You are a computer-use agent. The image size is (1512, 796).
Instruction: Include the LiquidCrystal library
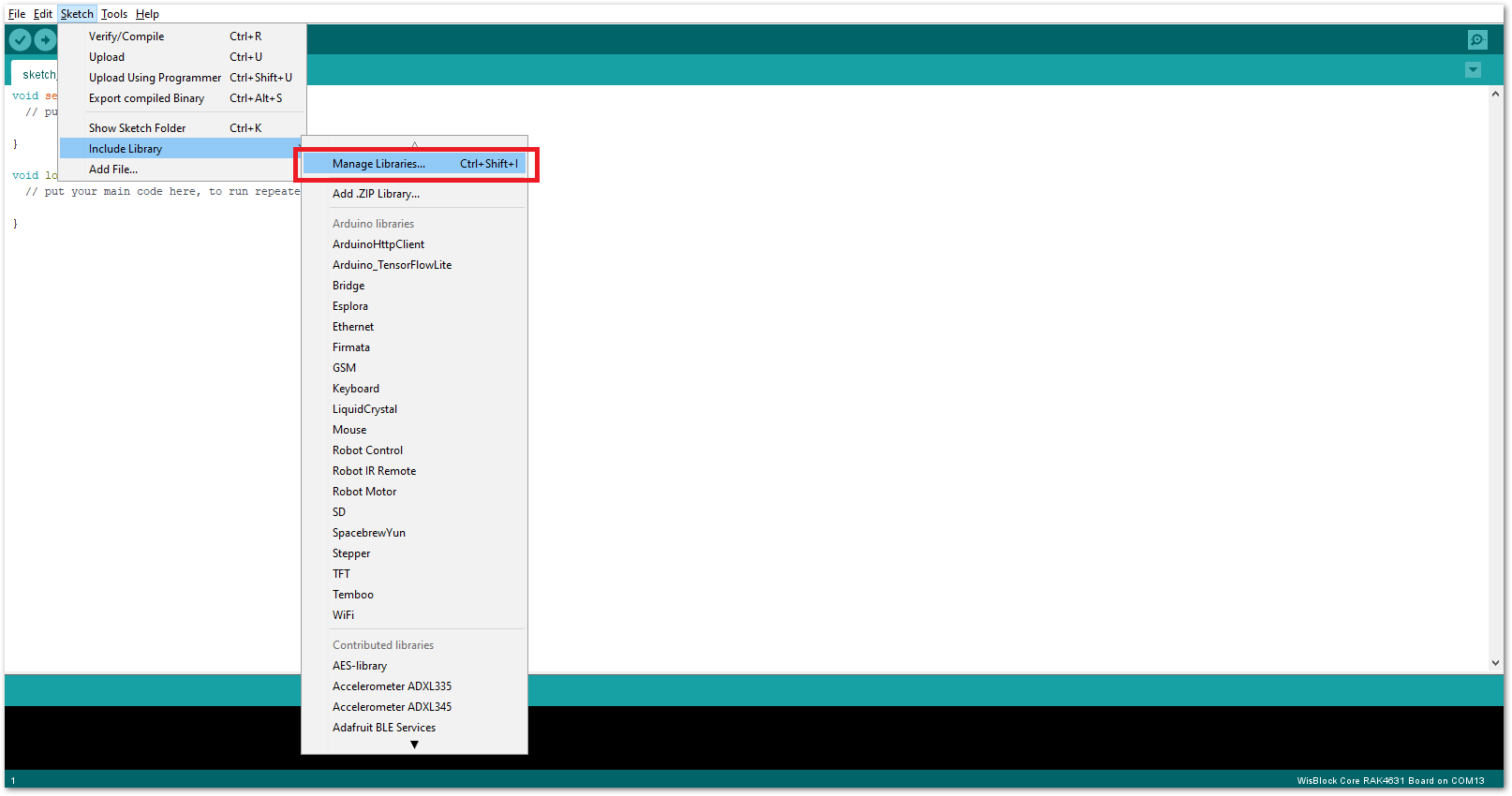click(414, 409)
